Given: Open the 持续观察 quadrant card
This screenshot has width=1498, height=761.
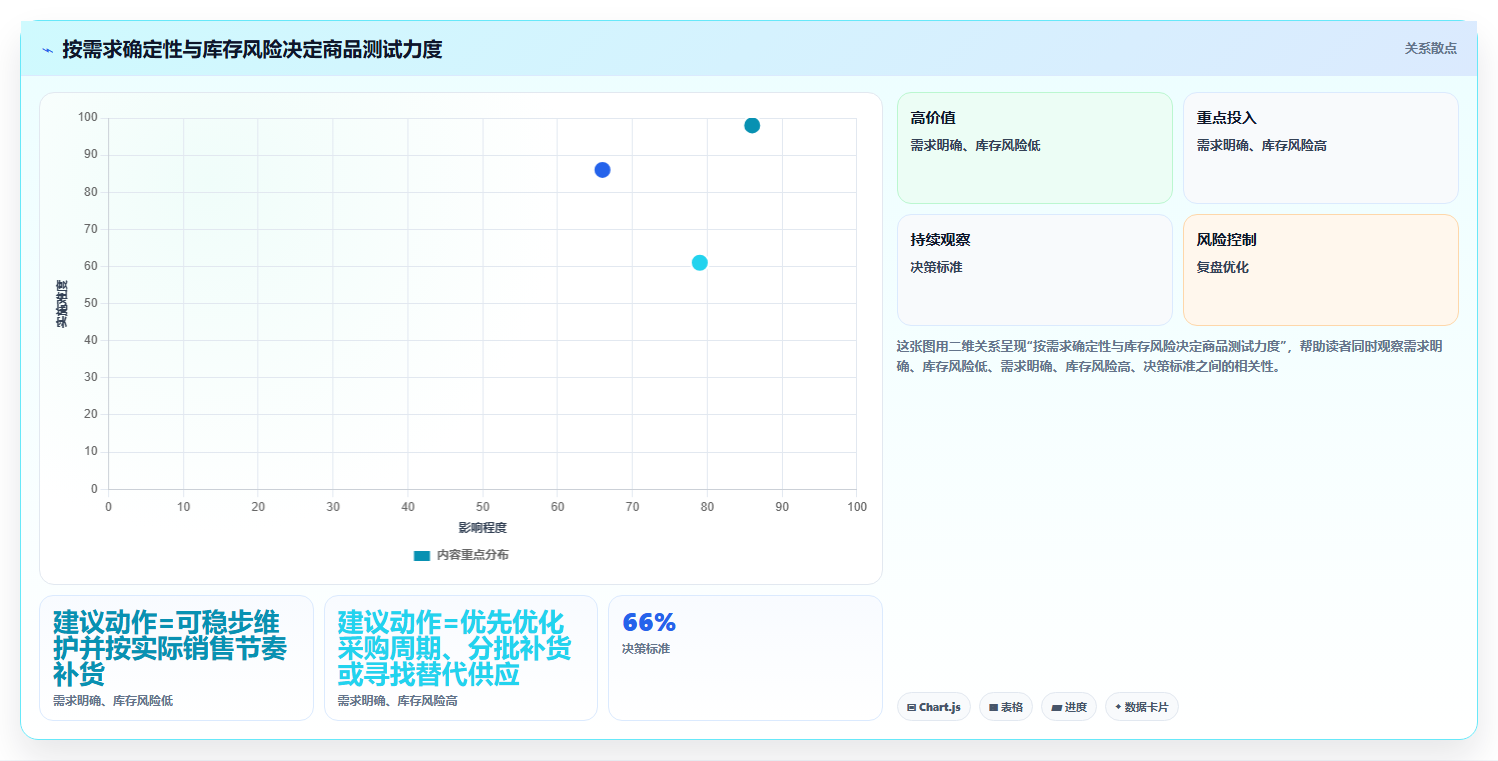Looking at the screenshot, I should tap(1034, 270).
